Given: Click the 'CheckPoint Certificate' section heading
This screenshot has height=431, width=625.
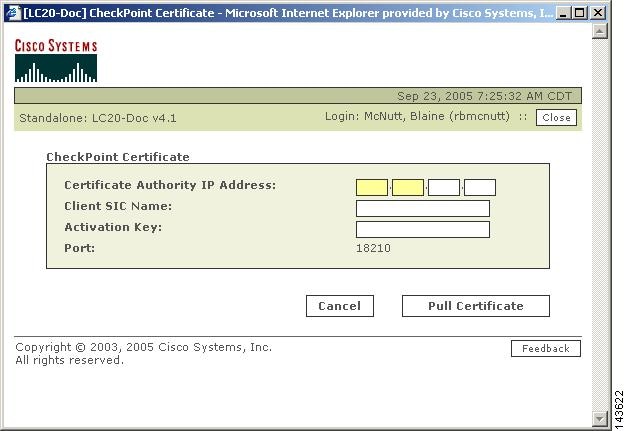Looking at the screenshot, I should (118, 157).
